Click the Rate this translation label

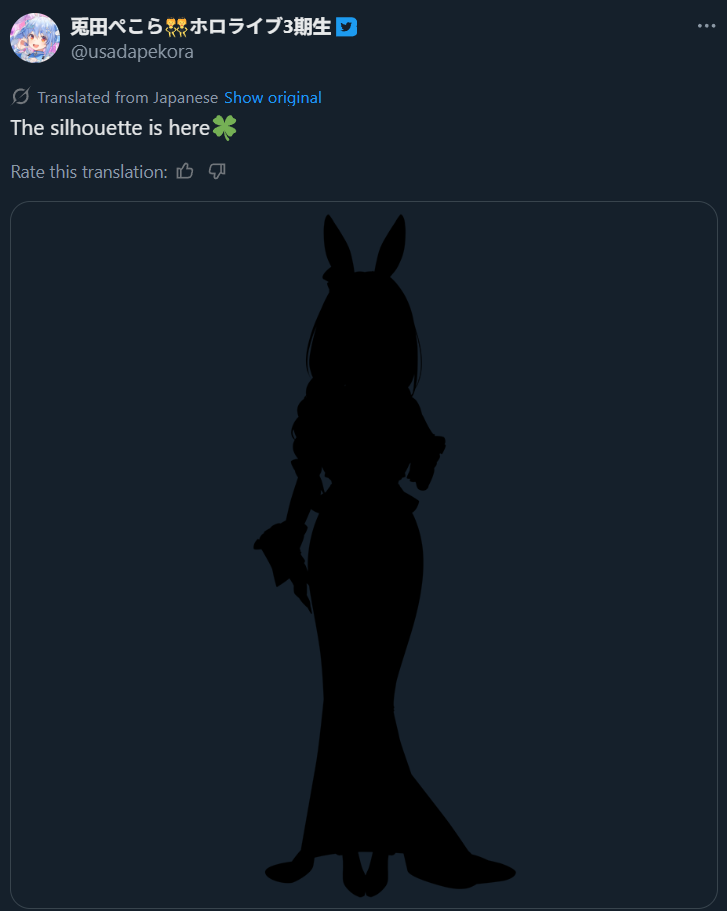click(89, 172)
